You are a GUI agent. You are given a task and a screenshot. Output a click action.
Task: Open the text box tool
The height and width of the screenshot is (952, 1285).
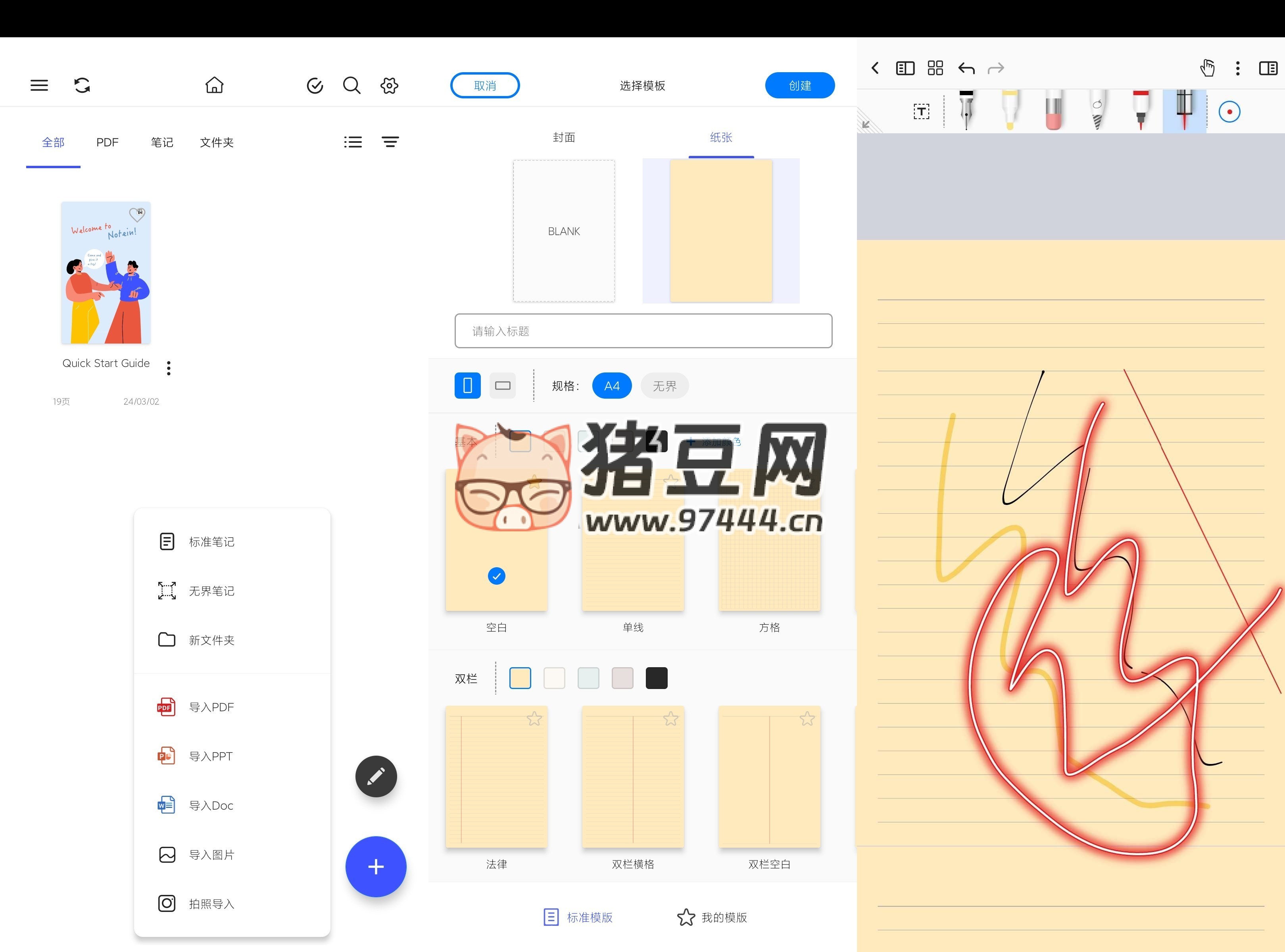coord(921,111)
